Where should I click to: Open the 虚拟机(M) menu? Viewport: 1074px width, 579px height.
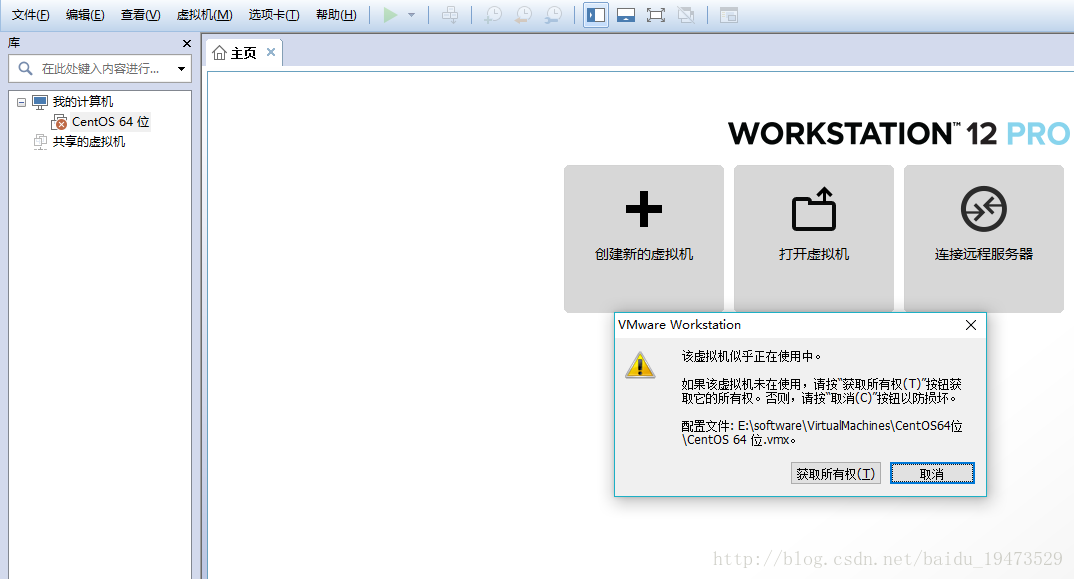[x=205, y=15]
